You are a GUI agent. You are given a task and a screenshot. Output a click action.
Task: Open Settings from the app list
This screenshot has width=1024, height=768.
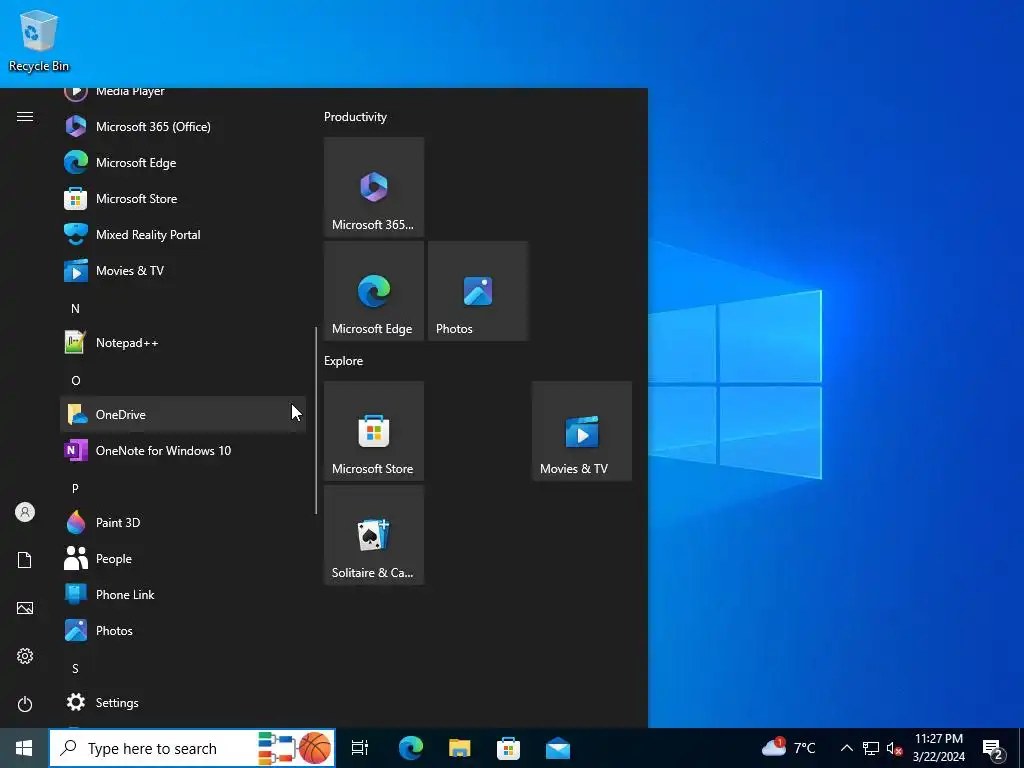(183, 703)
